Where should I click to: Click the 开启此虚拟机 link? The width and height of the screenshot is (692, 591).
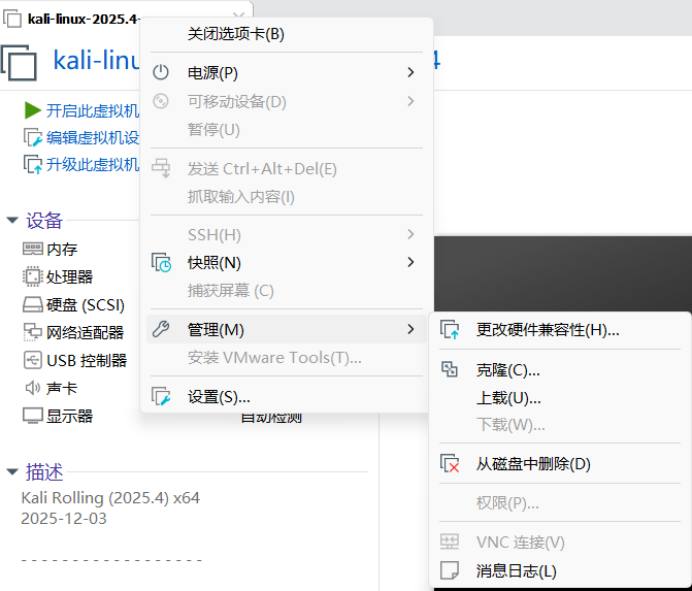[93, 111]
